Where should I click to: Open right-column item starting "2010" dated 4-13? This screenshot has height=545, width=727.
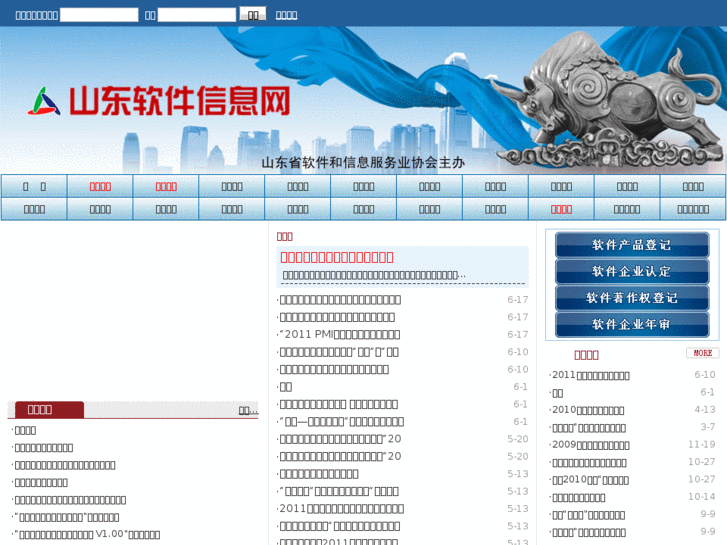pyautogui.click(x=587, y=410)
